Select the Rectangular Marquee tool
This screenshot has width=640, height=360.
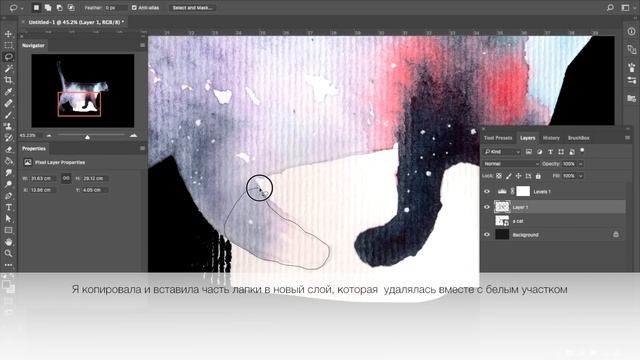tap(8, 45)
